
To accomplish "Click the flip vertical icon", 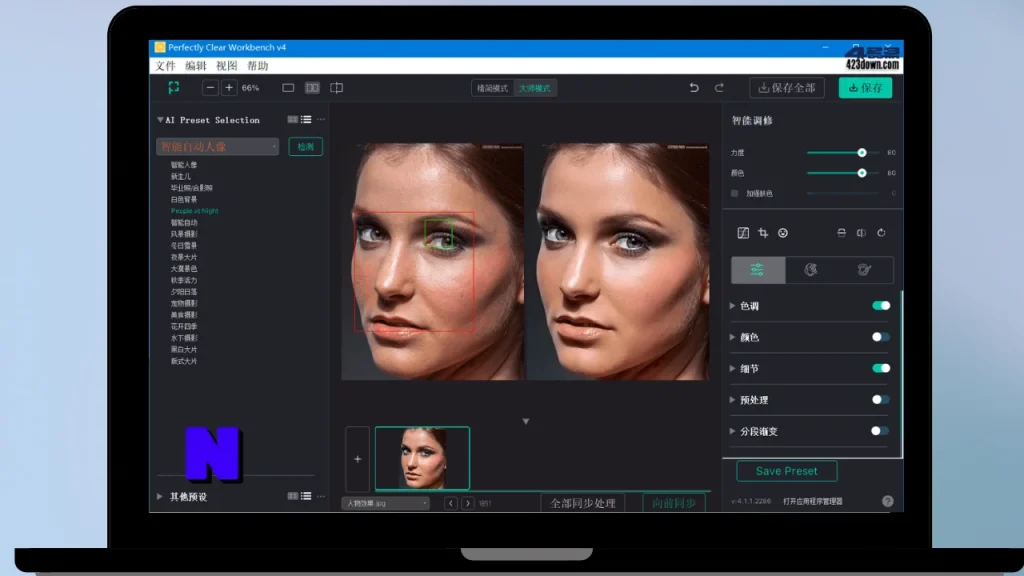I will [x=841, y=233].
